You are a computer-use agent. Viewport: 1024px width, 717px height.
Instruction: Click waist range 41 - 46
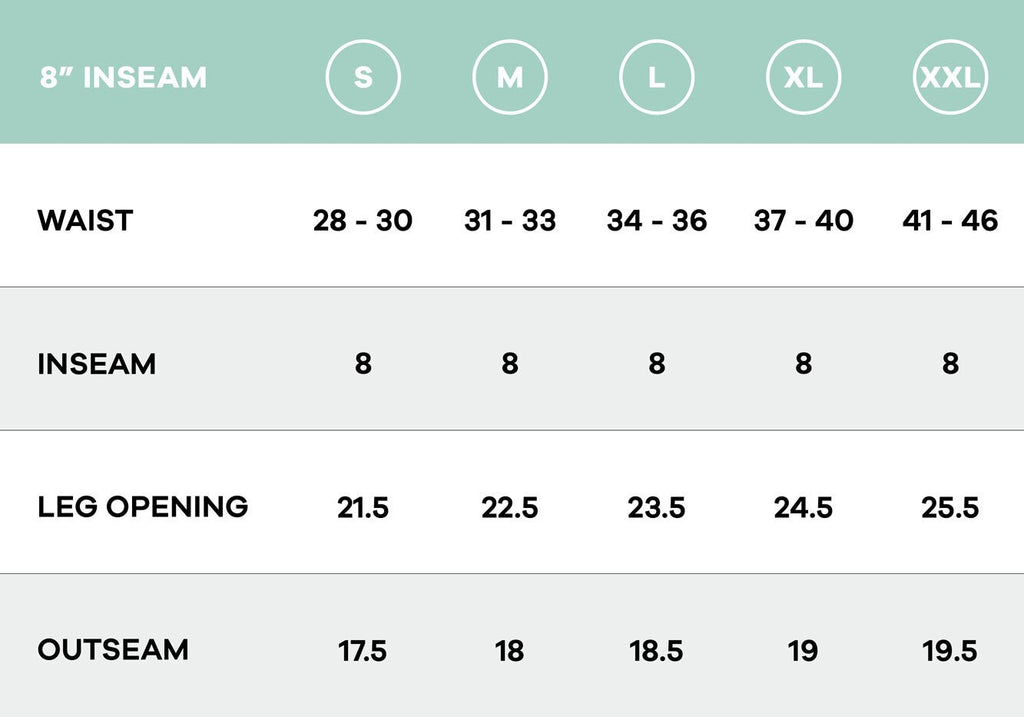pos(950,220)
